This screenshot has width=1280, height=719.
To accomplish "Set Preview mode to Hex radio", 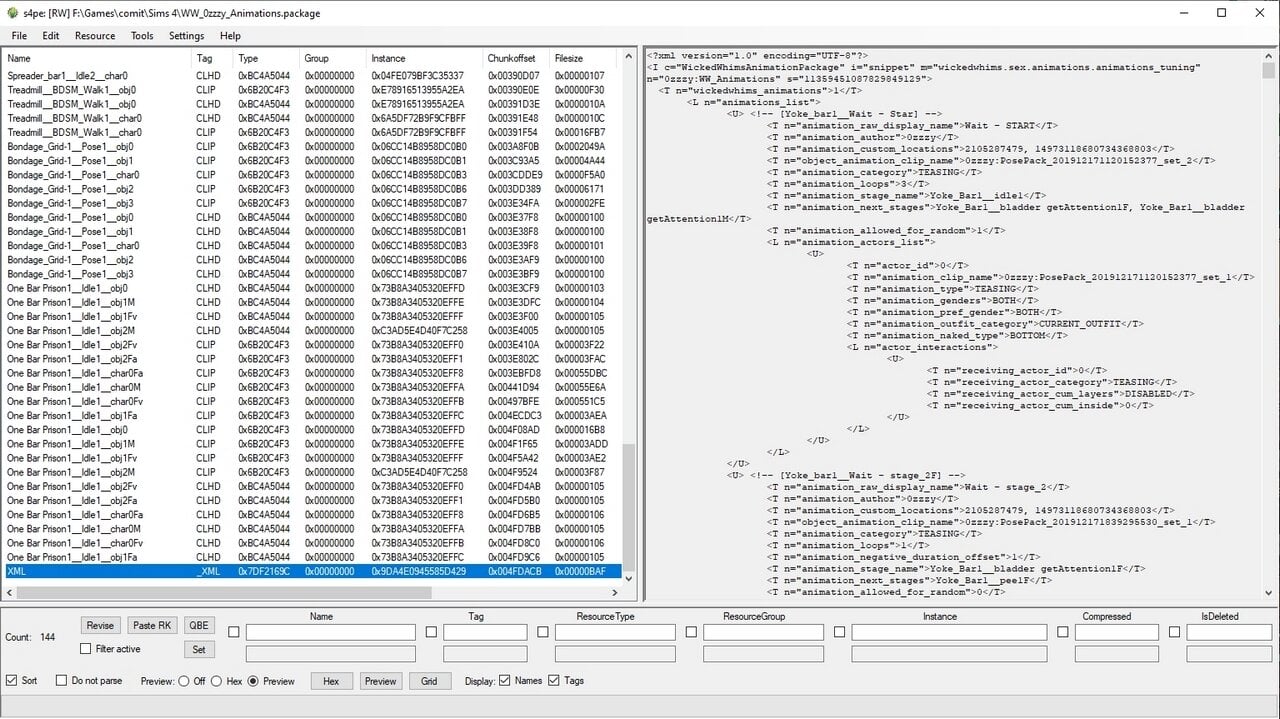I will (217, 681).
